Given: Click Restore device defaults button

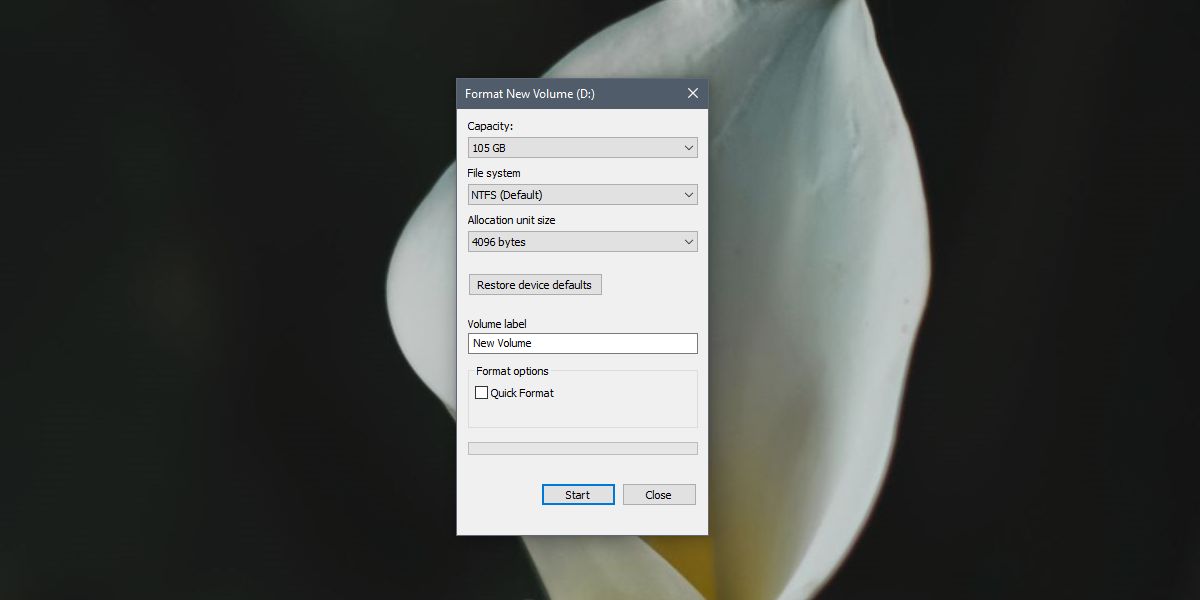Looking at the screenshot, I should pos(535,285).
